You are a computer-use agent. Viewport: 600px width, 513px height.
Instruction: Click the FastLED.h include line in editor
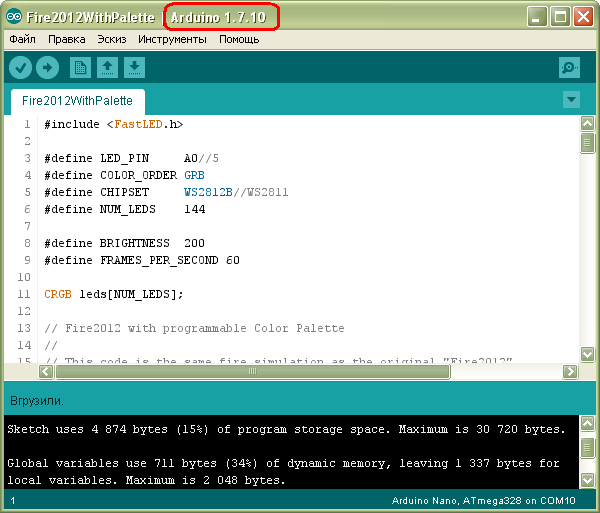113,125
